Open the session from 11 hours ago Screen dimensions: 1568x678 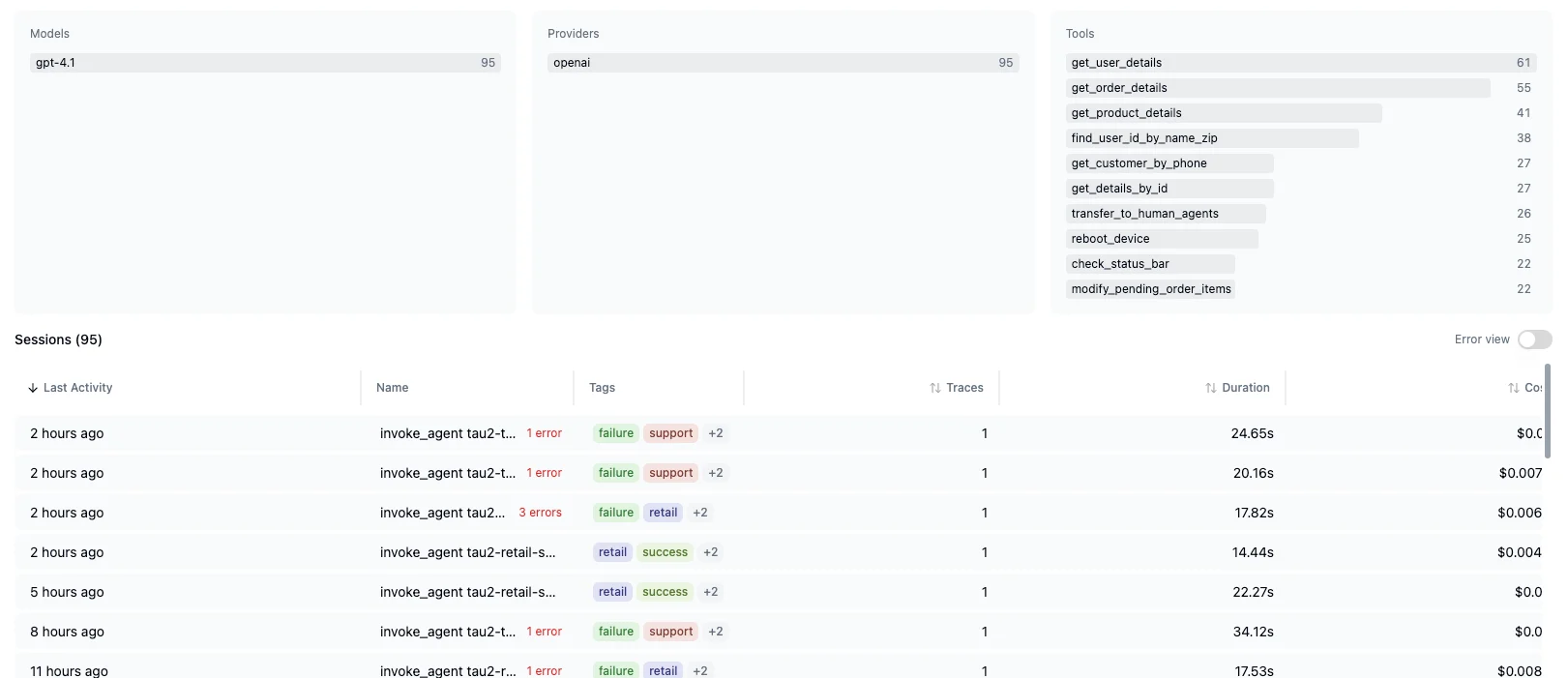point(779,667)
